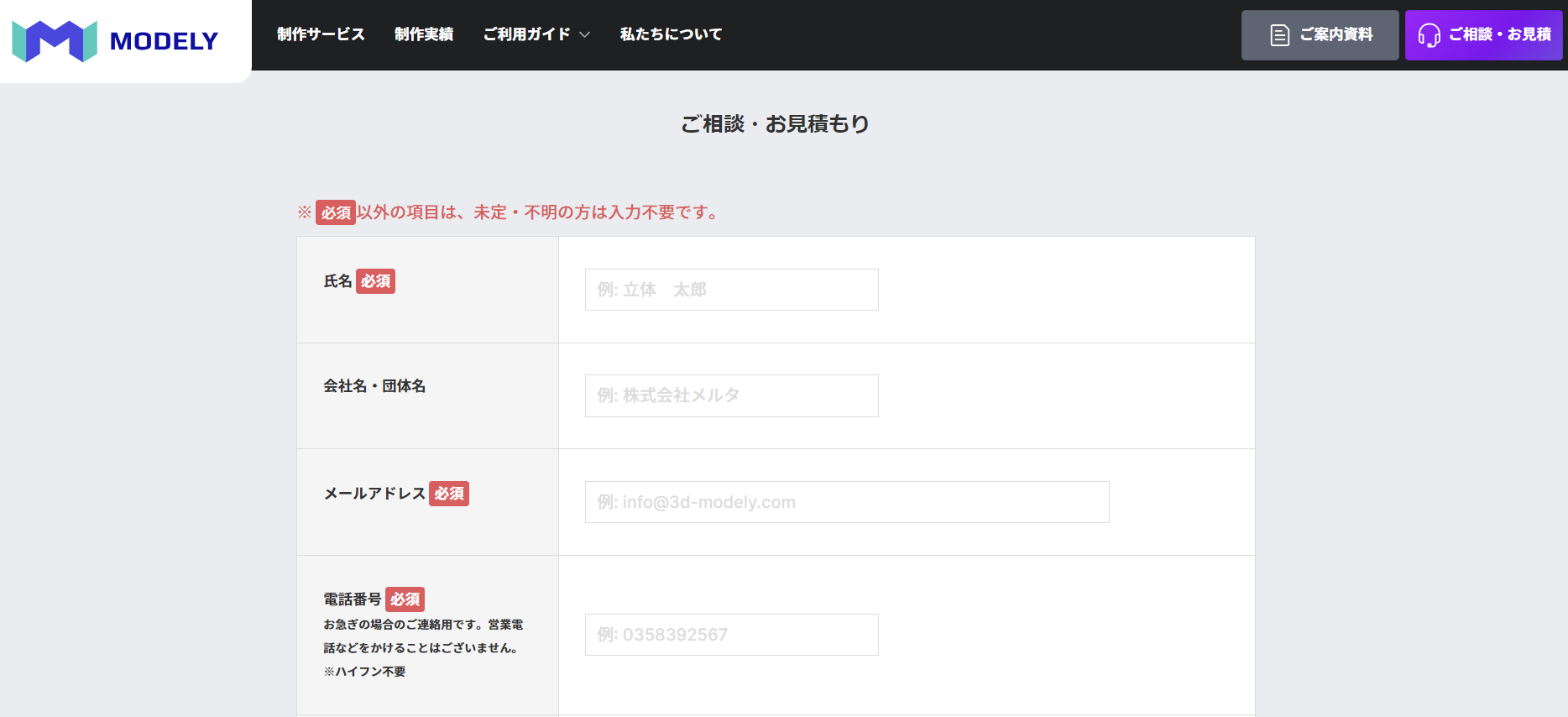Open the 私たちについて page

click(x=671, y=34)
